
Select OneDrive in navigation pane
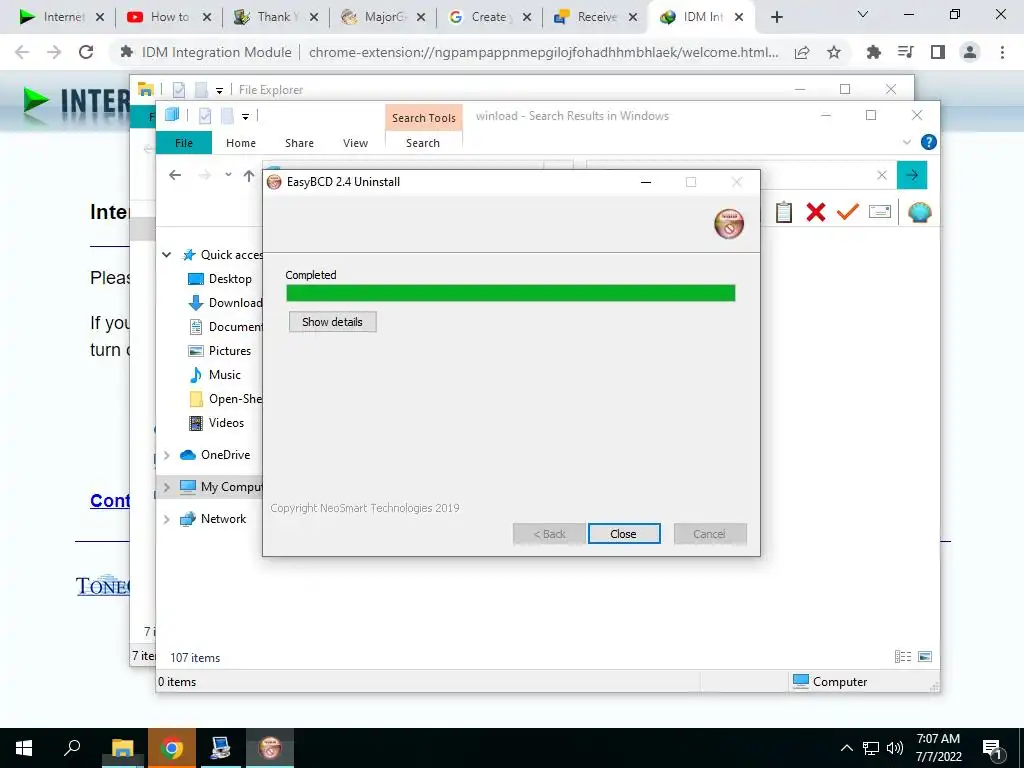(215, 455)
